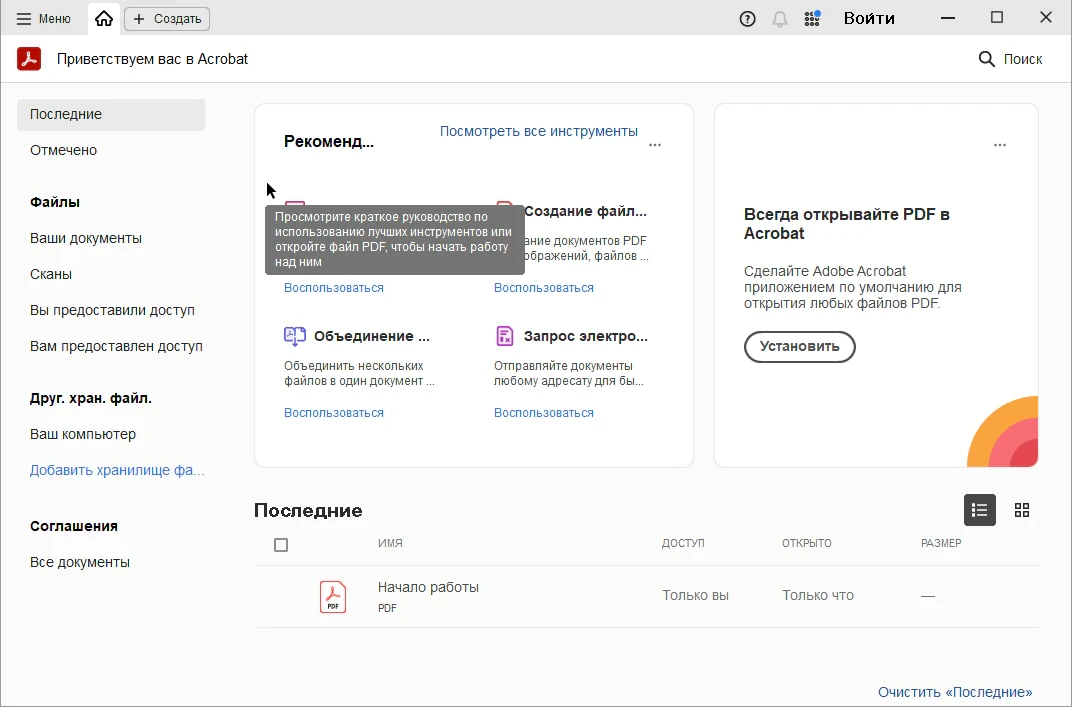
Task: Select Отмечено in the sidebar
Action: [64, 150]
